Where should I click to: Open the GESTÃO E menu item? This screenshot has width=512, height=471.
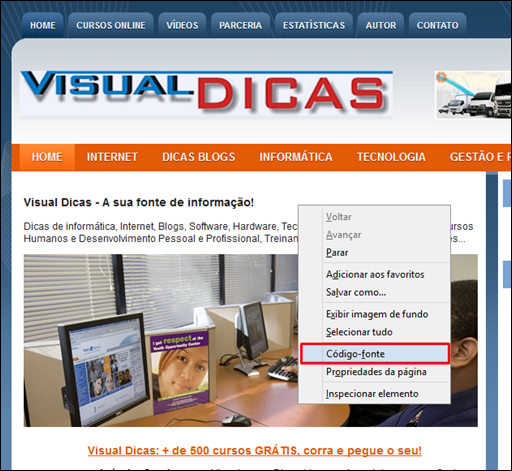pyautogui.click(x=480, y=157)
